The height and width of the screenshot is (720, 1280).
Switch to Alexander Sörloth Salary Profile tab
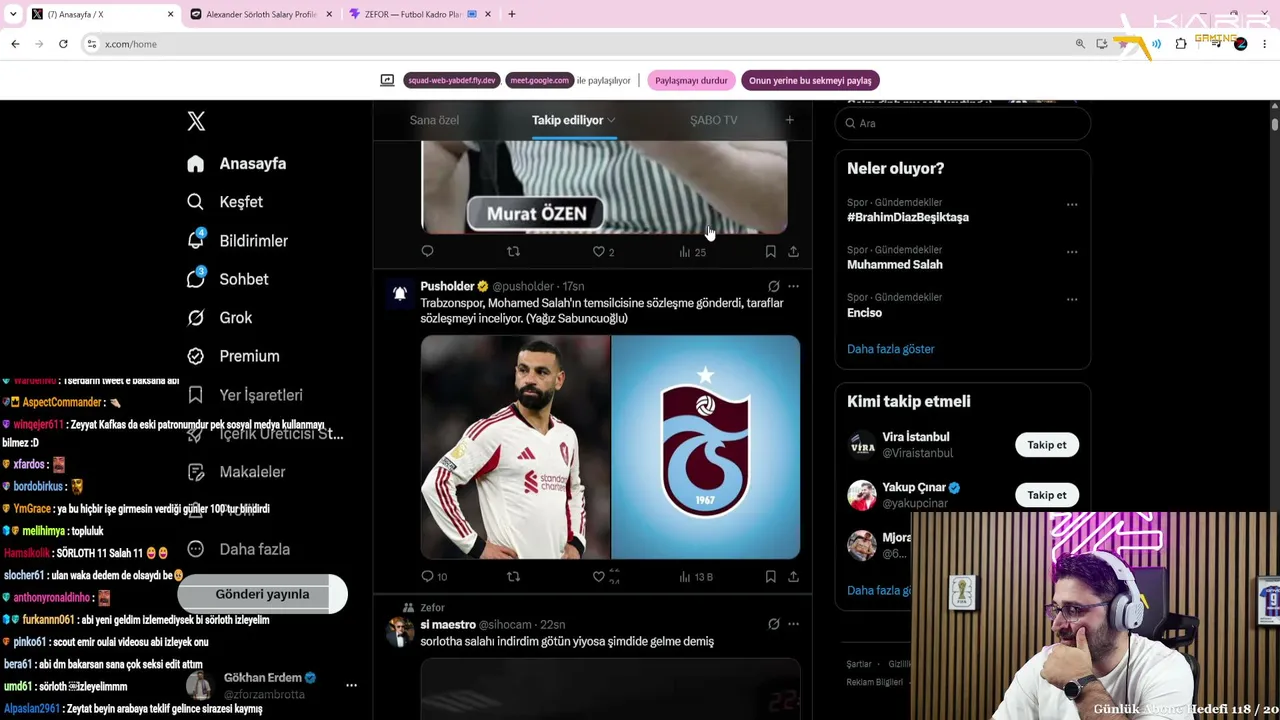click(261, 14)
